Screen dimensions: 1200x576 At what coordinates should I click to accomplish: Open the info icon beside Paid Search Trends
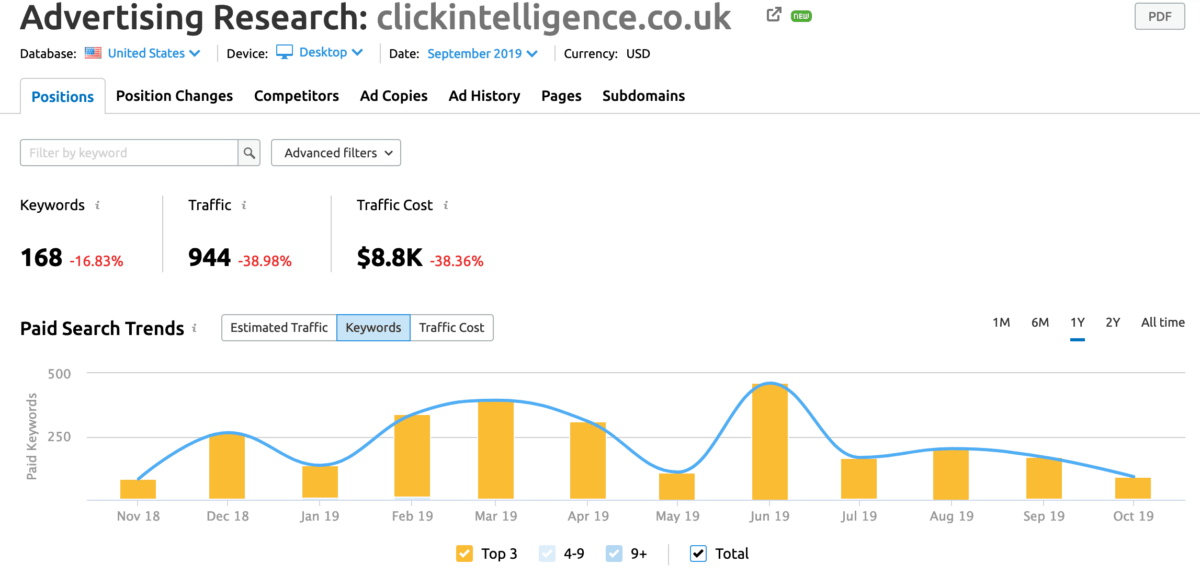[194, 328]
